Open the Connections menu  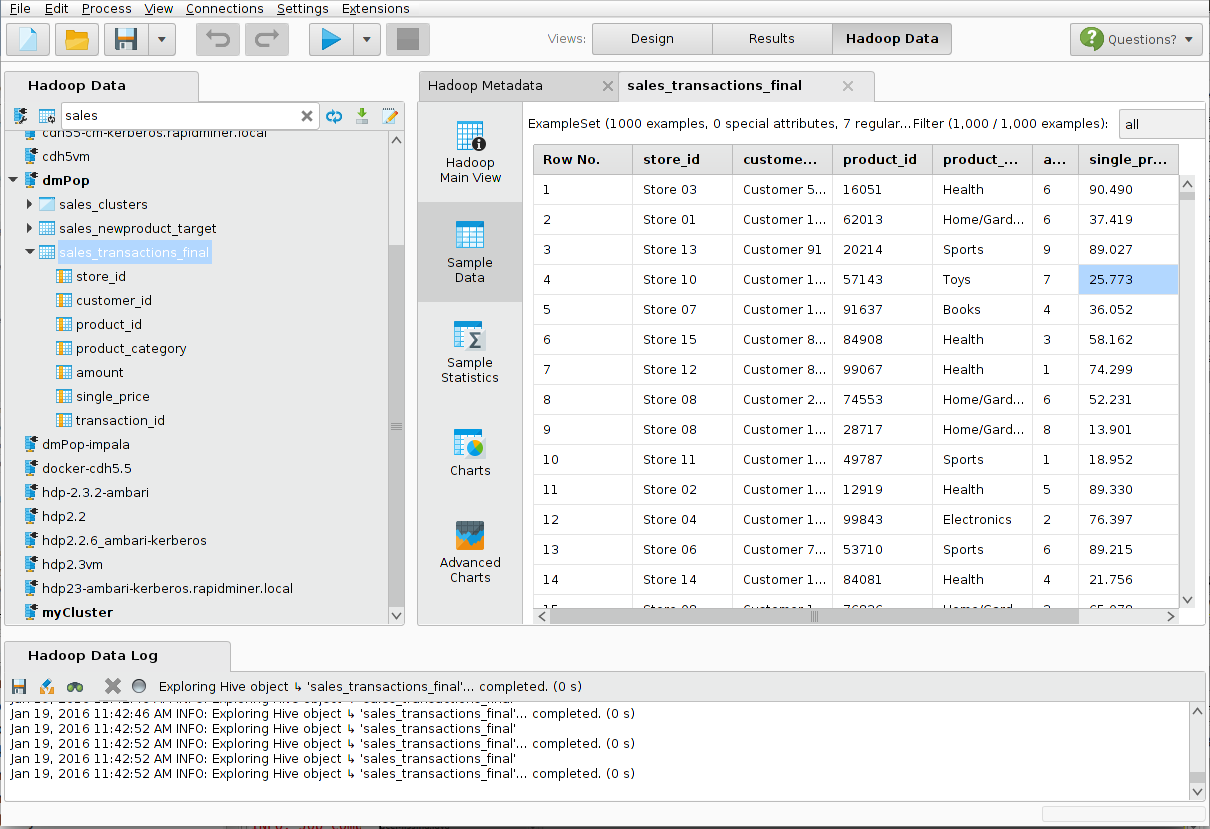click(224, 8)
